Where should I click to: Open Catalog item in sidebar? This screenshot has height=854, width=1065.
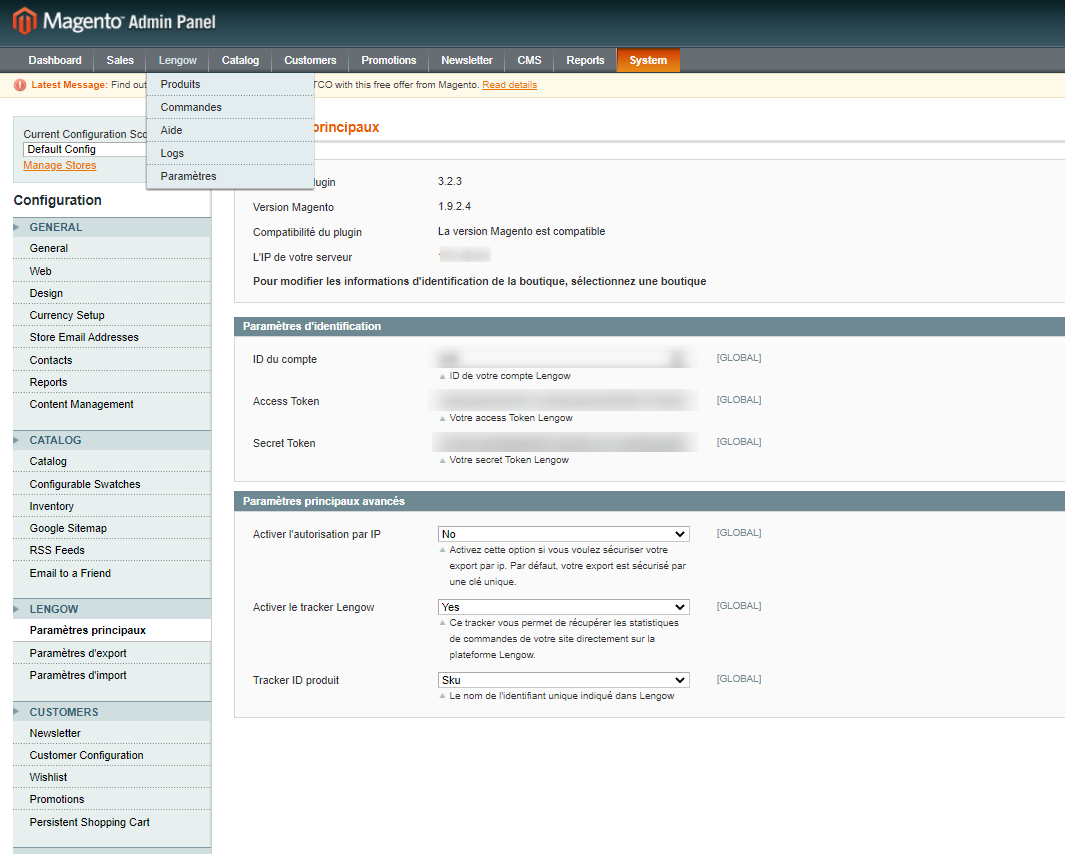click(x=112, y=461)
